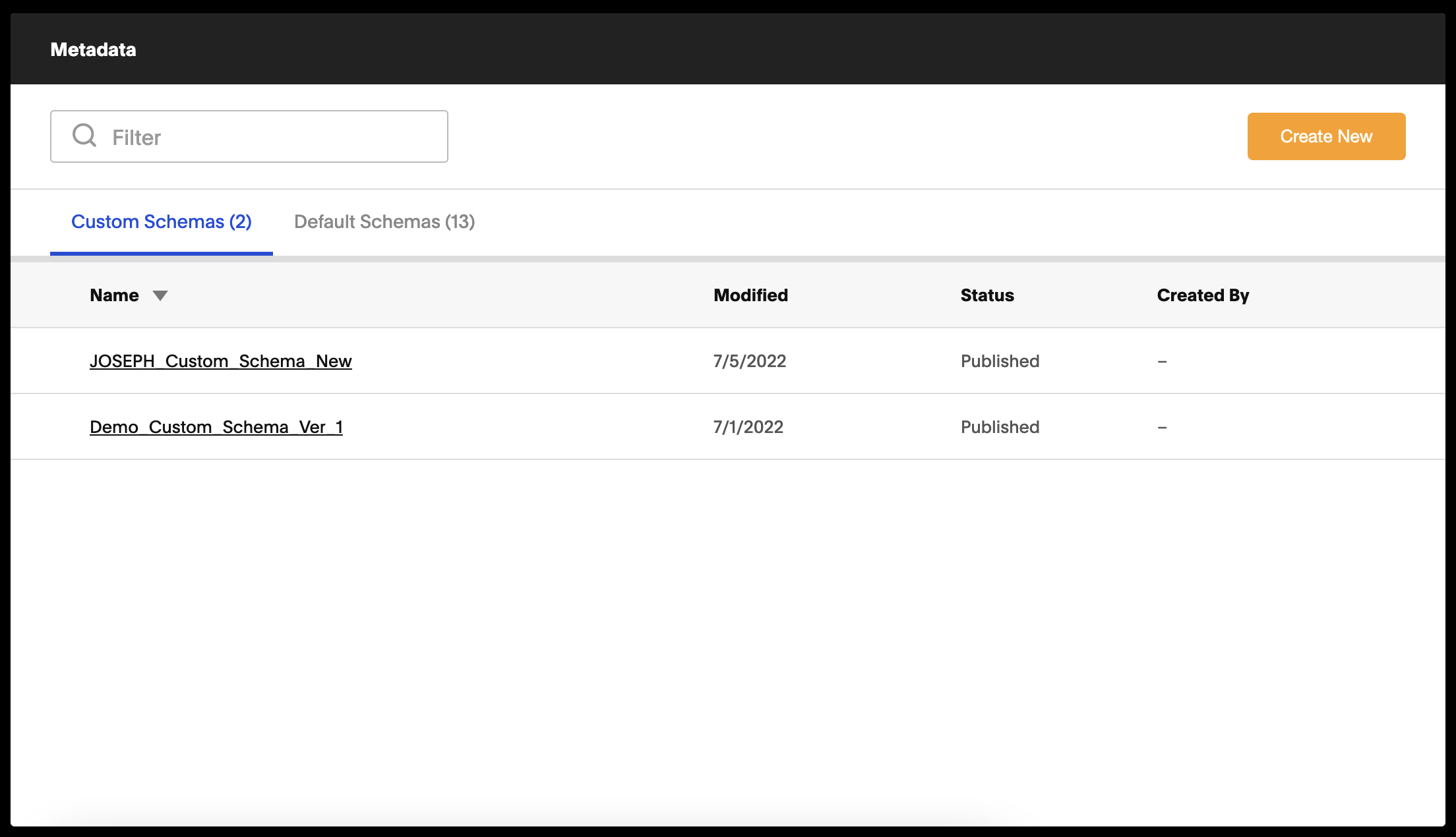Click the Metadata page title
Viewport: 1456px width, 837px height.
[94, 49]
